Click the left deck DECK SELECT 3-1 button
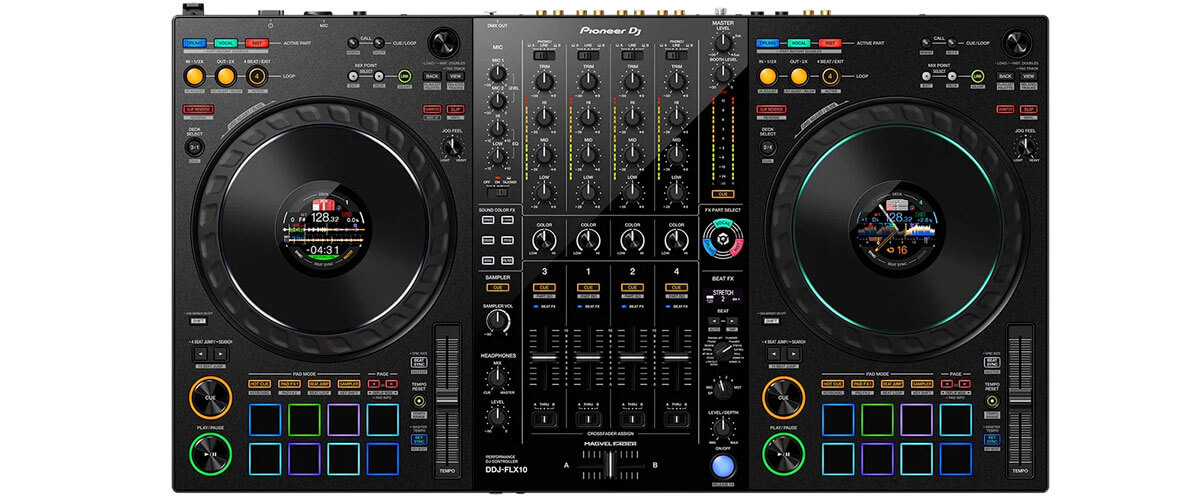This screenshot has width=1200, height=500. click(194, 148)
